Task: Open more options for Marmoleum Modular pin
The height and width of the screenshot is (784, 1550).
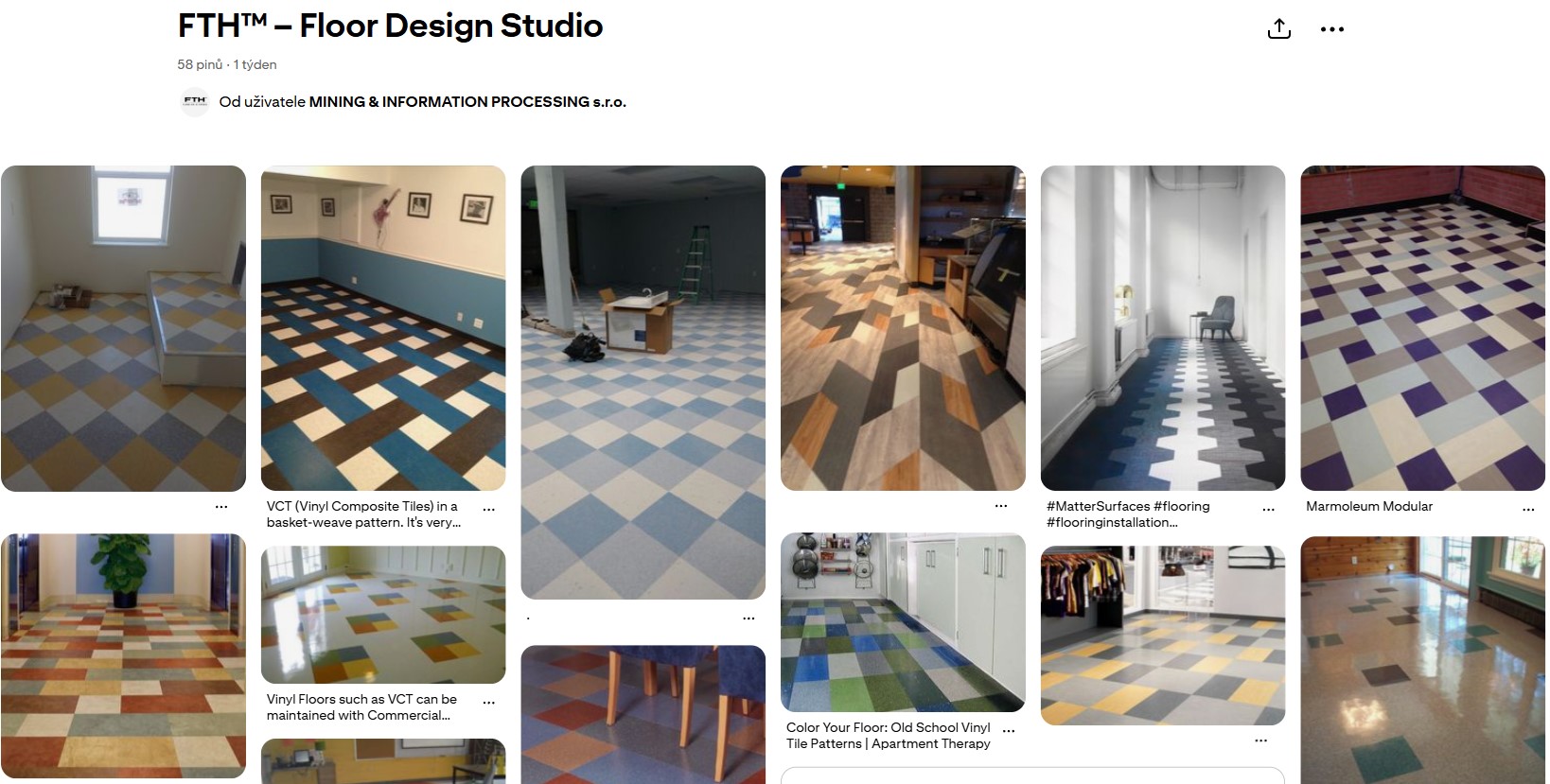Action: [1528, 509]
